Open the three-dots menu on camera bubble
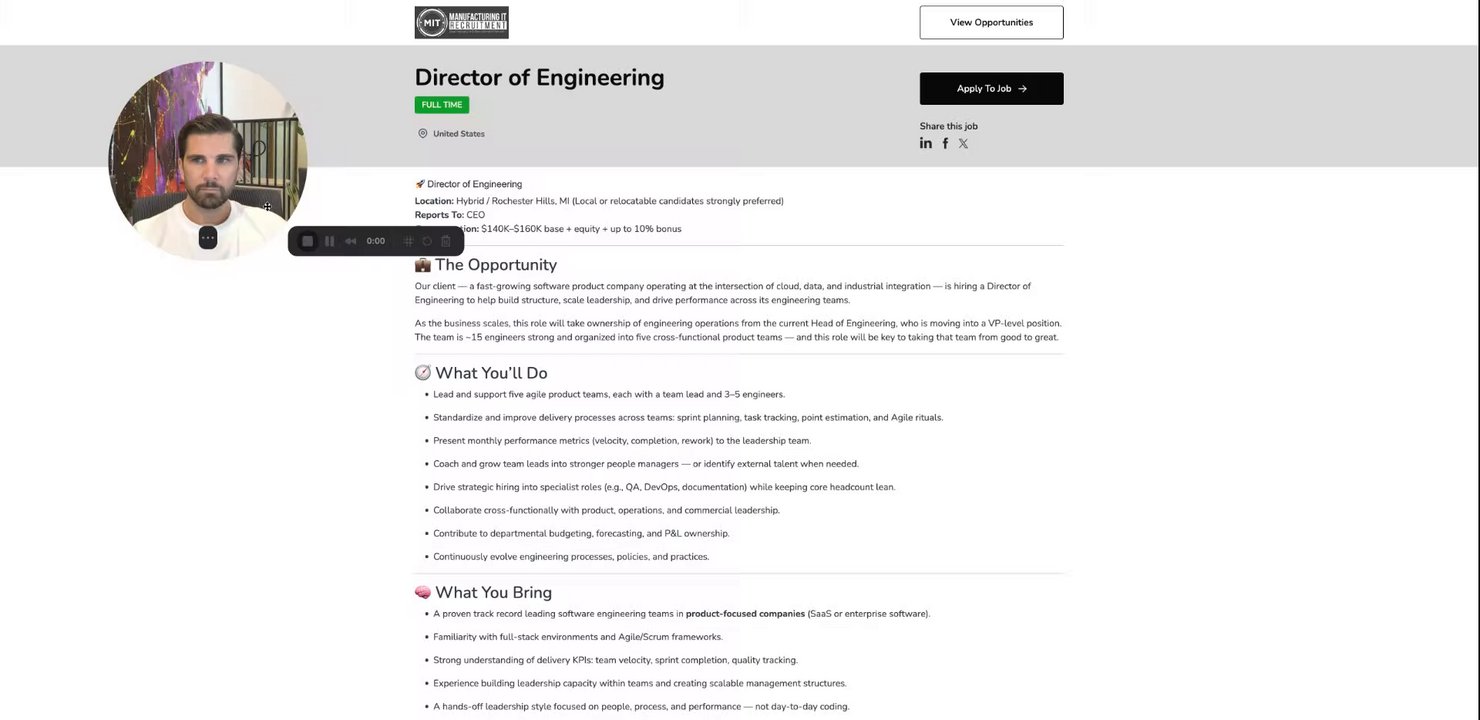Screen dimensions: 1480x720 (208, 238)
